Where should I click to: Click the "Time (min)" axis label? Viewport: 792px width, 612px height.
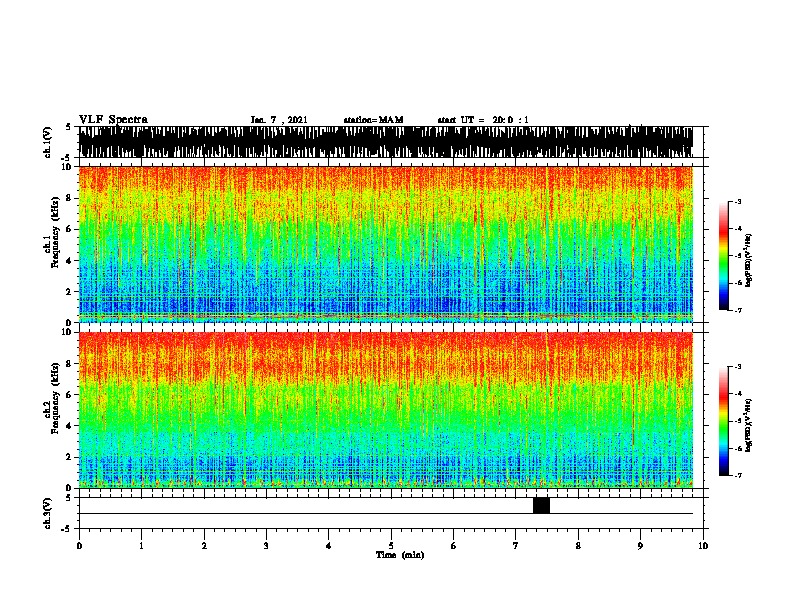coord(400,555)
